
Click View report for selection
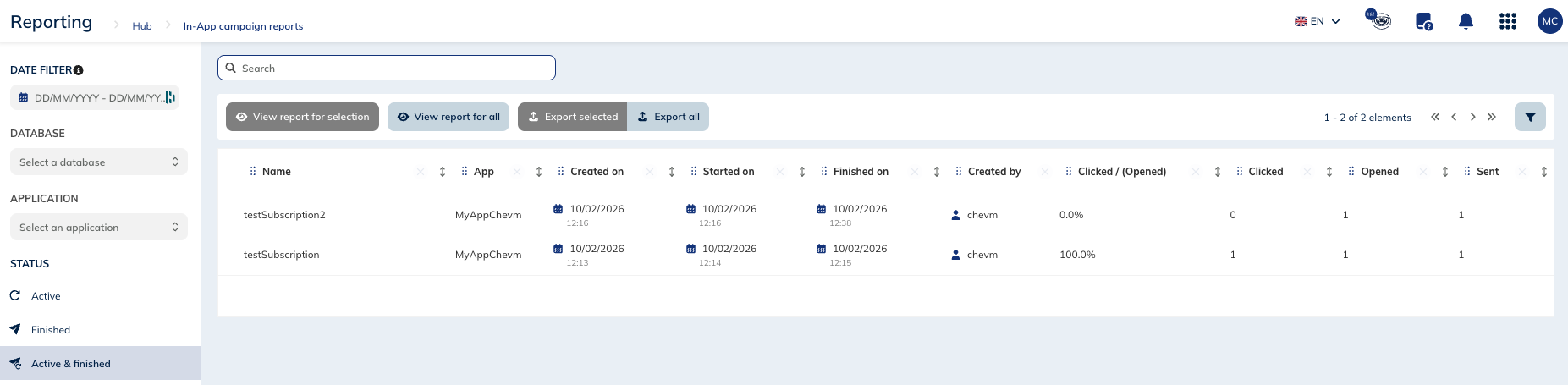(302, 117)
